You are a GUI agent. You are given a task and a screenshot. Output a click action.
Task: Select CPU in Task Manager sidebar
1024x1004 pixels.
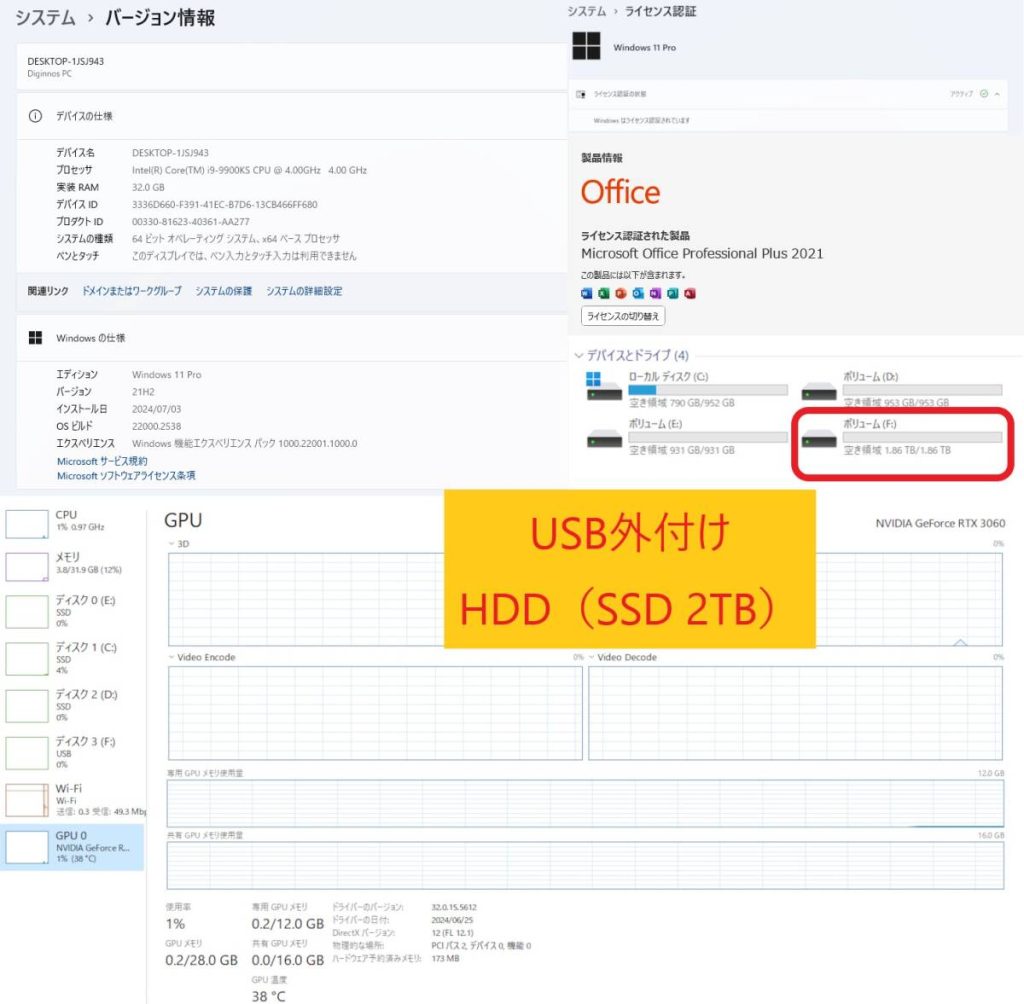click(72, 523)
